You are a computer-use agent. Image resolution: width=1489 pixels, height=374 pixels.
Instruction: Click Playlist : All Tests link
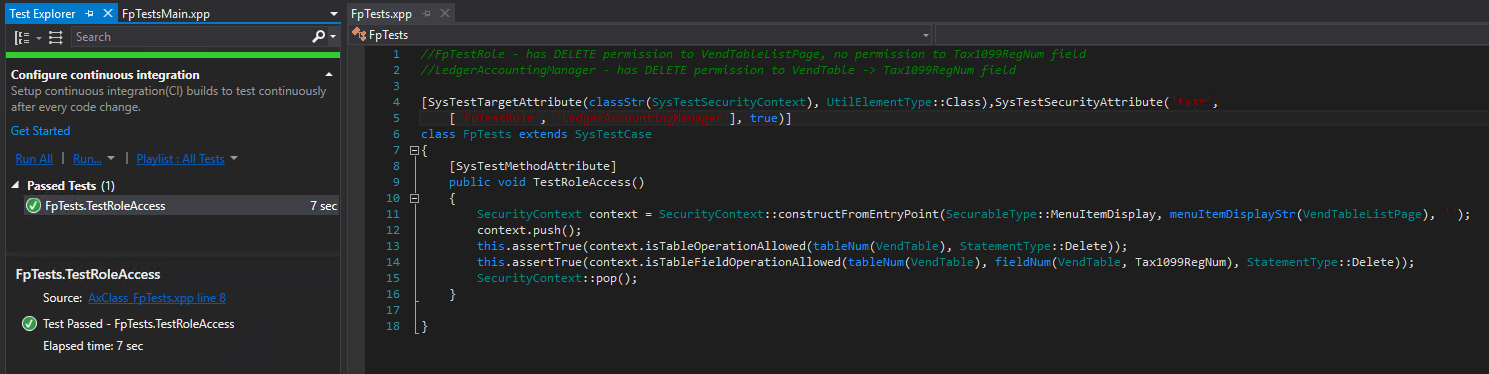tap(180, 159)
